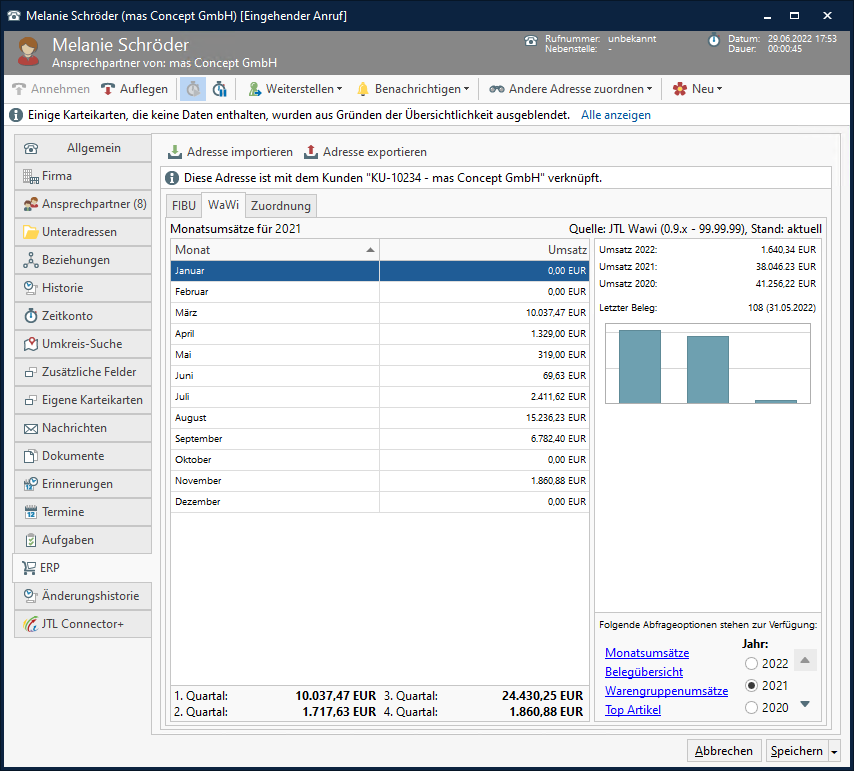The image size is (854, 771).
Task: Open the JTL Connector+ card
Action: pyautogui.click(x=82, y=624)
